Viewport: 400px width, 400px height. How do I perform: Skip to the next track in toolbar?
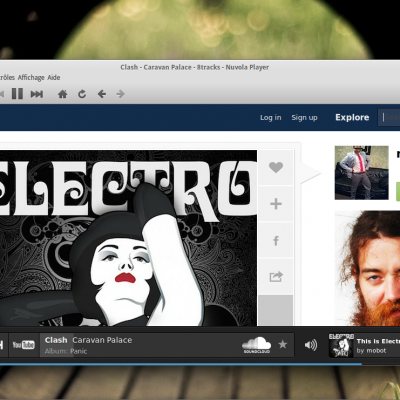[37, 94]
